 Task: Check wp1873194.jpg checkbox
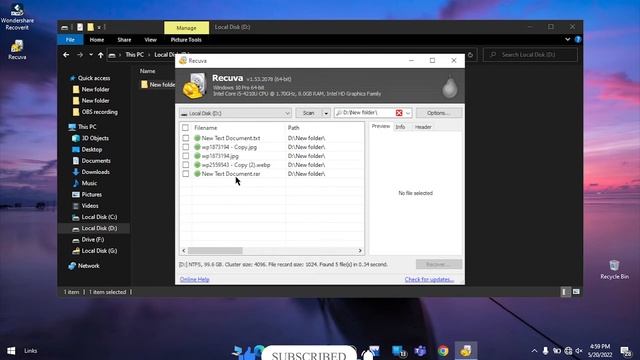coord(186,156)
